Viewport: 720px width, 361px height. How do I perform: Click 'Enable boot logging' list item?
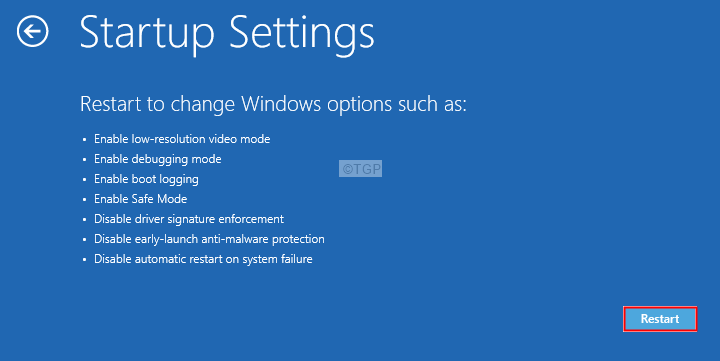click(146, 179)
